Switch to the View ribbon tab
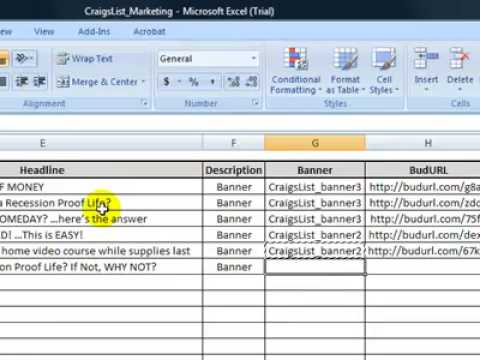480x360 pixels. click(x=44, y=31)
